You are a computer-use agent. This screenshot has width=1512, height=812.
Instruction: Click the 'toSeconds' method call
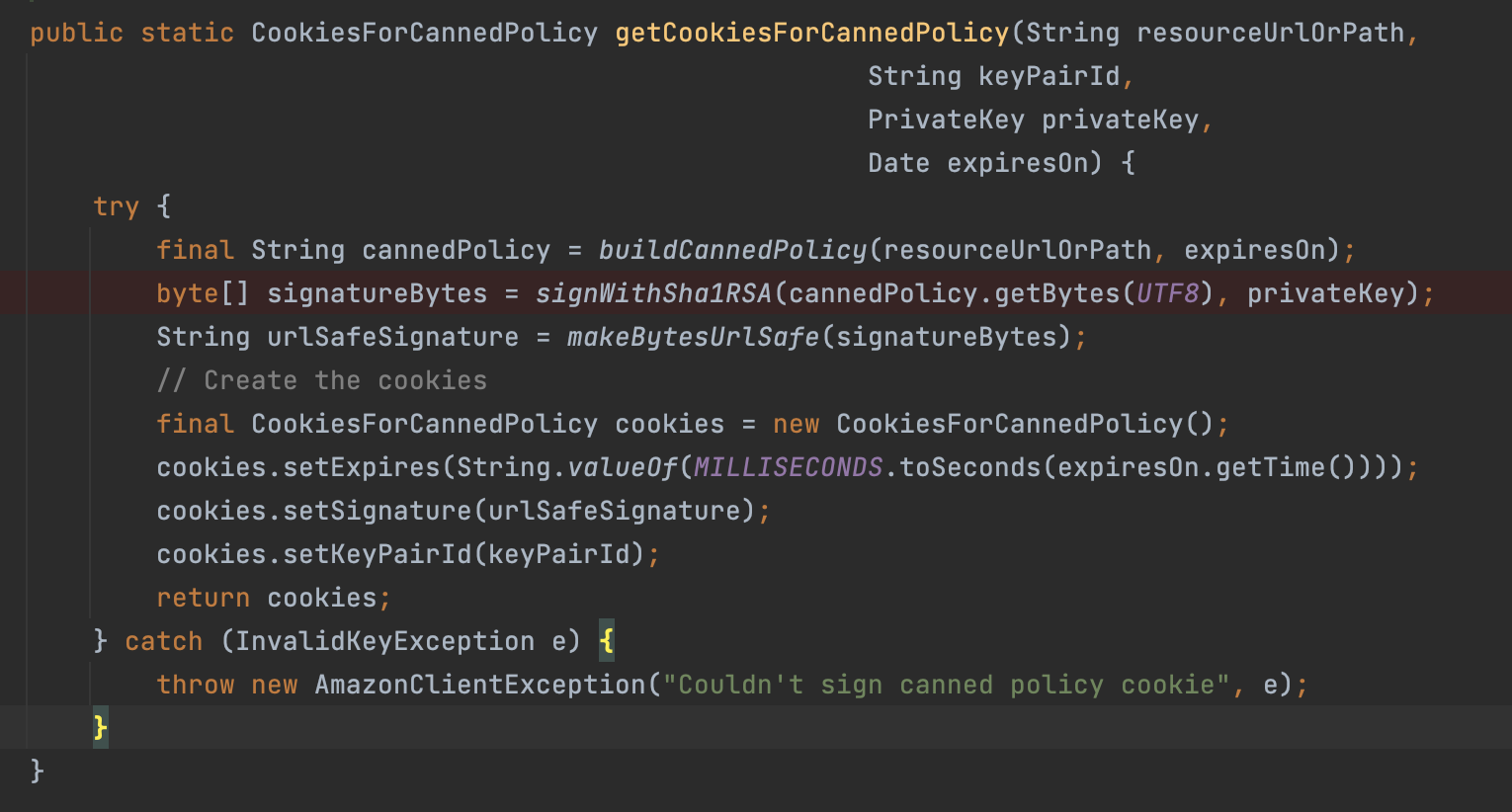click(x=970, y=467)
